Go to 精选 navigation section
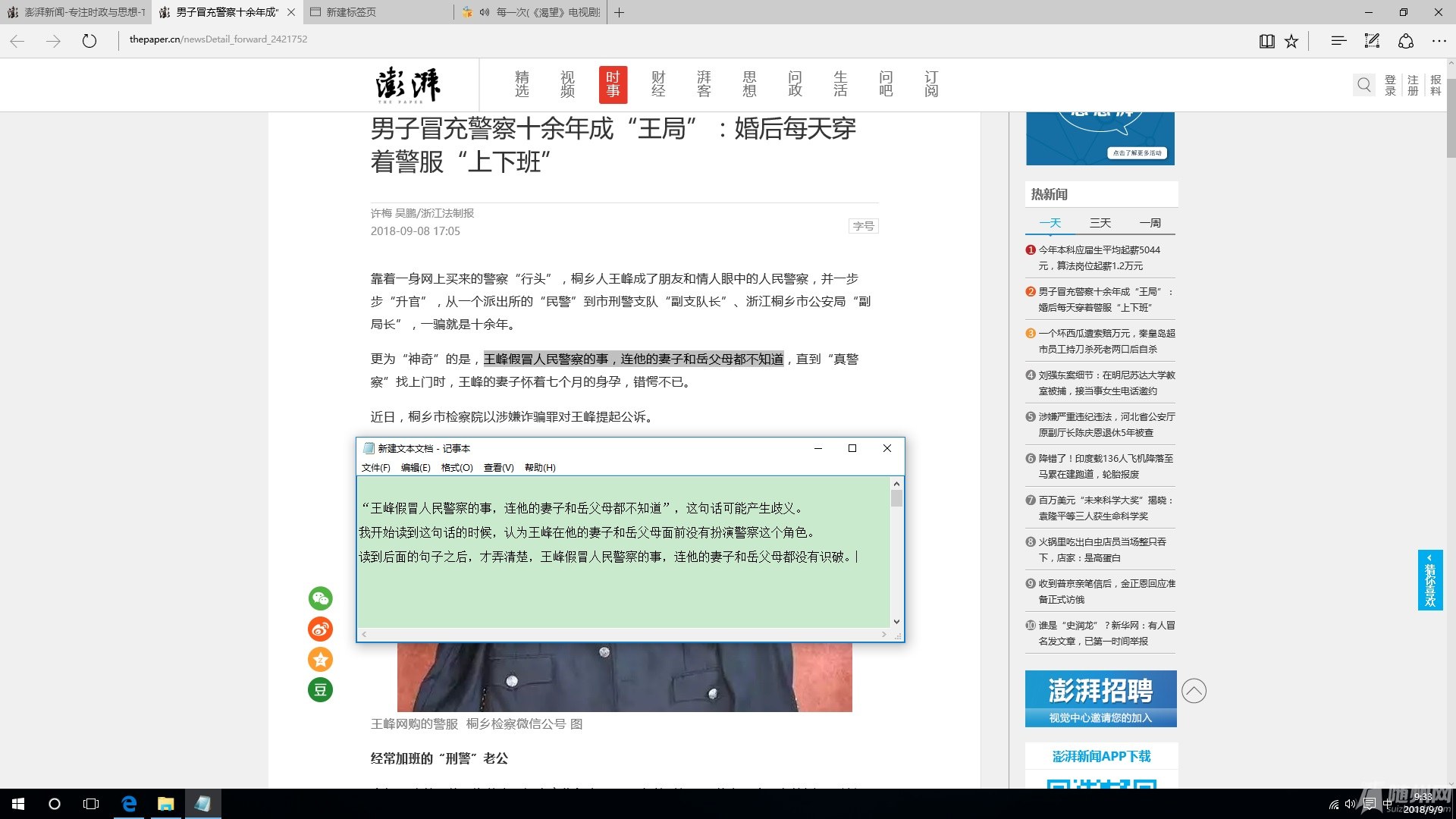This screenshot has width=1456, height=819. click(x=522, y=84)
